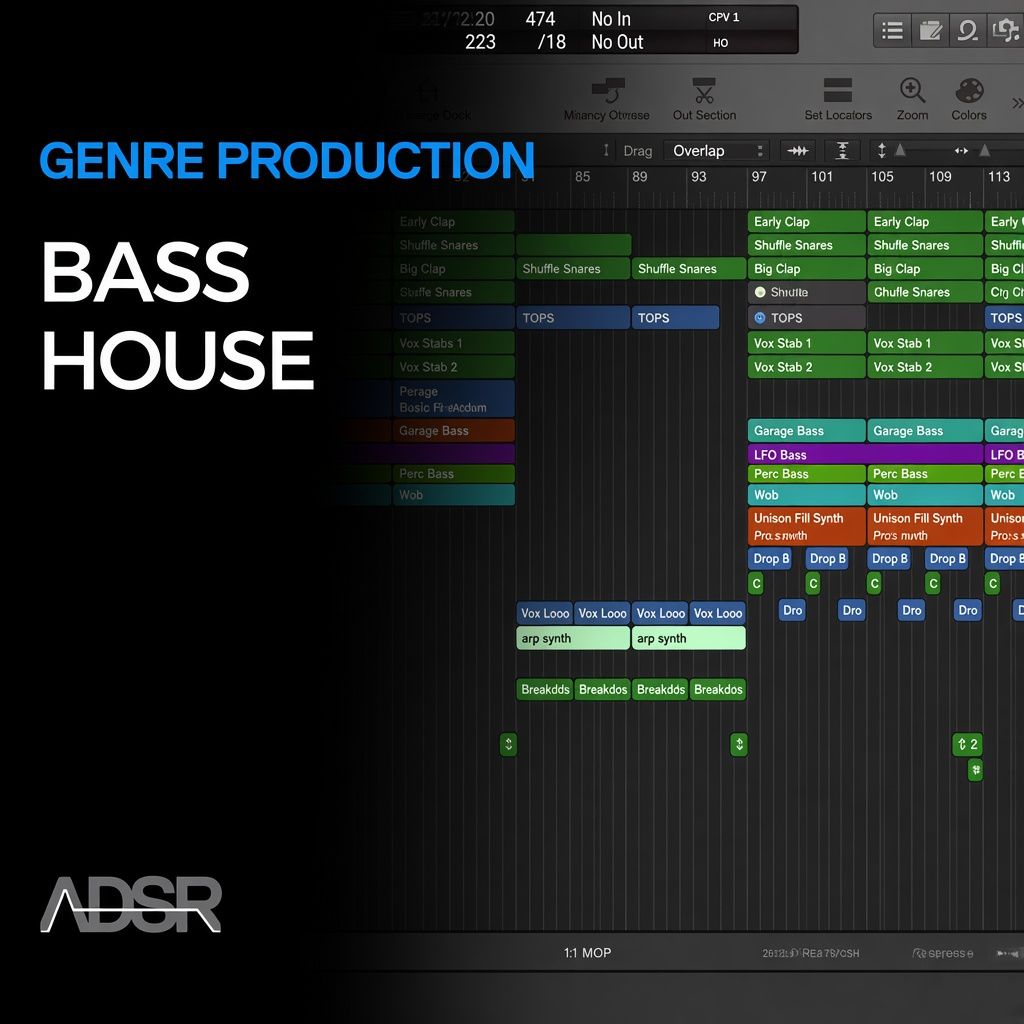Select the Ghufle Snares region
The height and width of the screenshot is (1024, 1024).
tap(925, 292)
